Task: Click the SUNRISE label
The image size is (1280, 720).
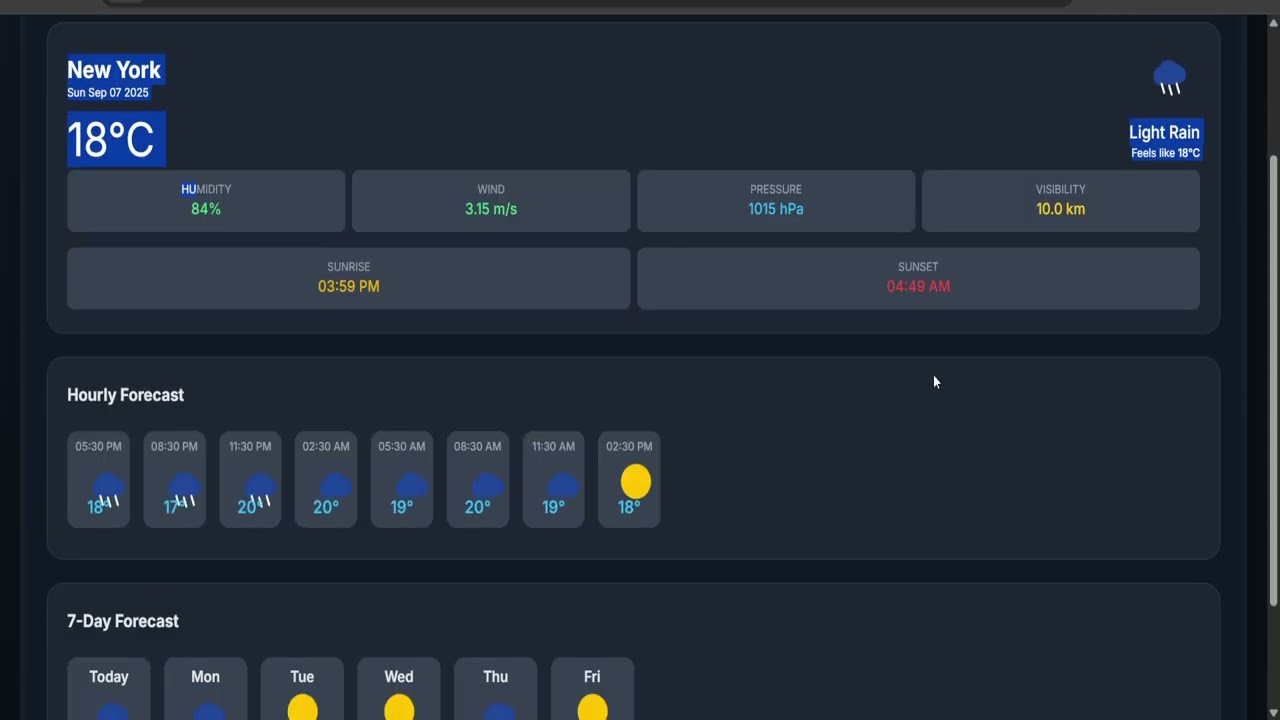Action: pyautogui.click(x=348, y=267)
